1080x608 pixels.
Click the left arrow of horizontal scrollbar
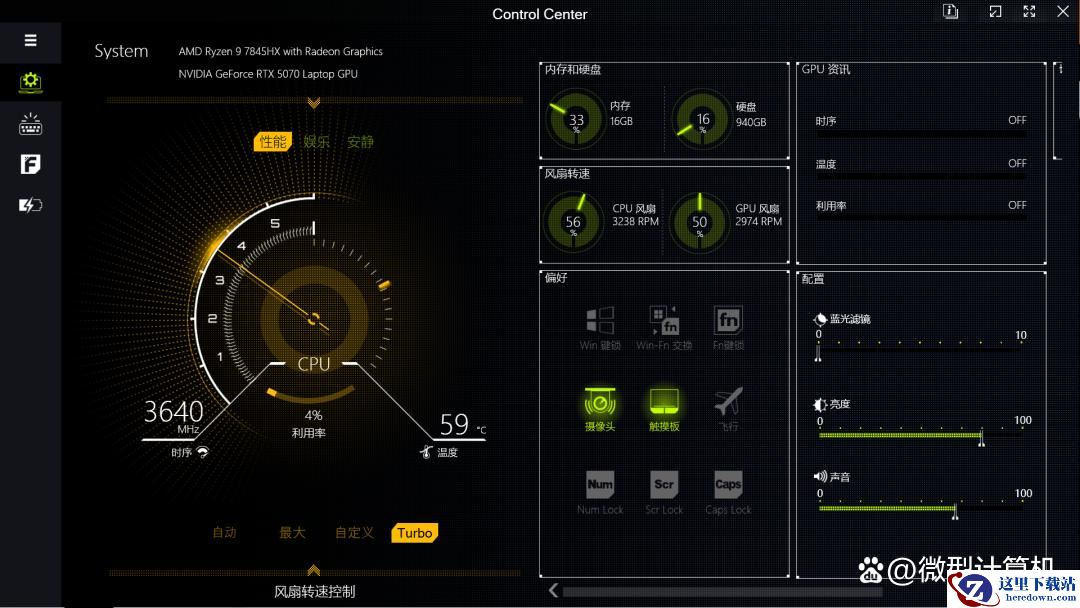(553, 590)
